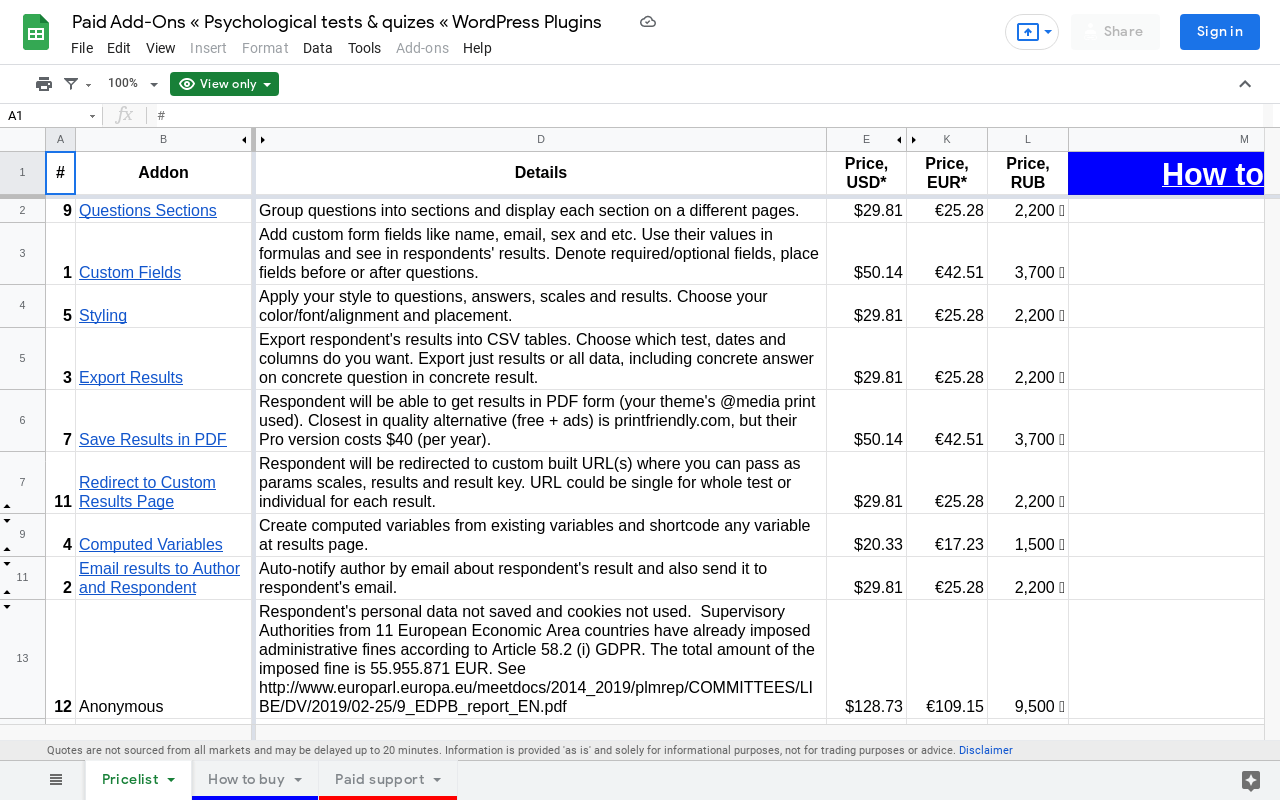Collapse the menus with the chevron
1280x800 pixels.
pyautogui.click(x=1245, y=84)
